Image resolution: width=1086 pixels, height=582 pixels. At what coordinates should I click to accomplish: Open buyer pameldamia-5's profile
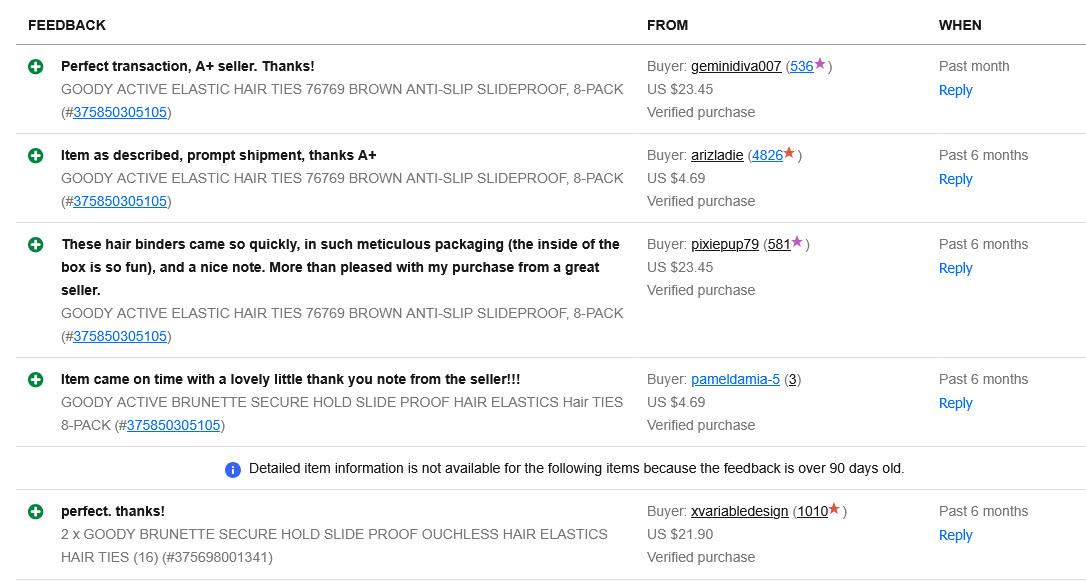tap(735, 380)
